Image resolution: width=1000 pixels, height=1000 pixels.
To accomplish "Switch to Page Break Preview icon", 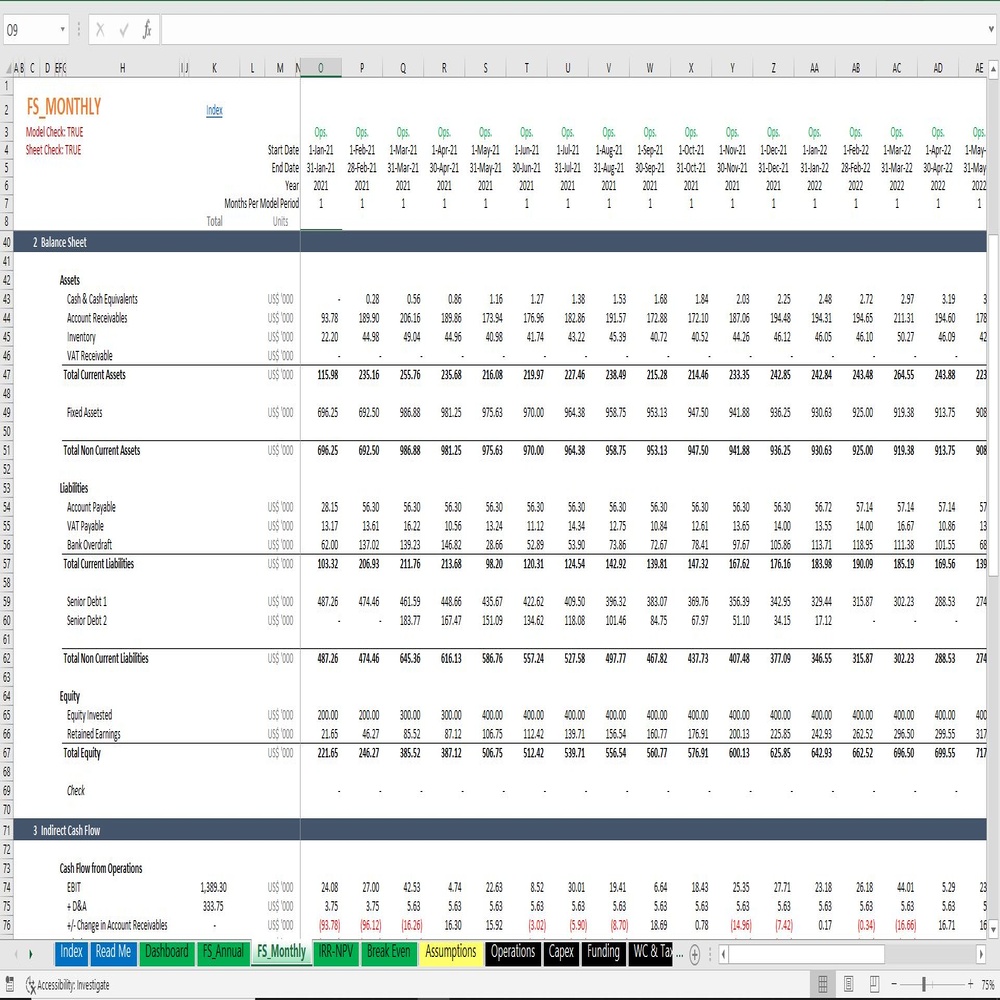I will click(x=874, y=983).
